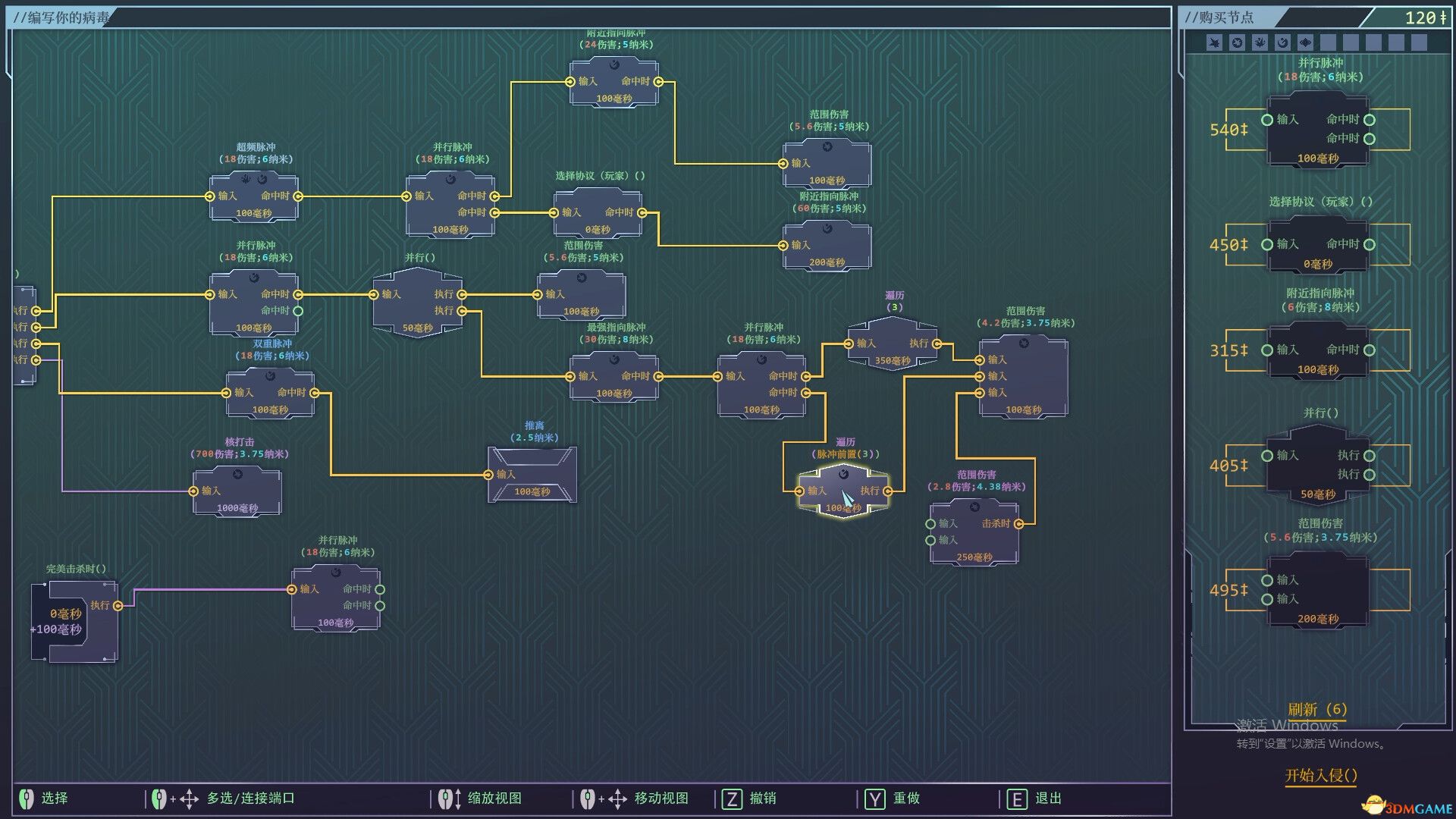This screenshot has width=1456, height=819.
Task: Click the 击杀时 output port on 范围伤害 node
Action: (1018, 524)
